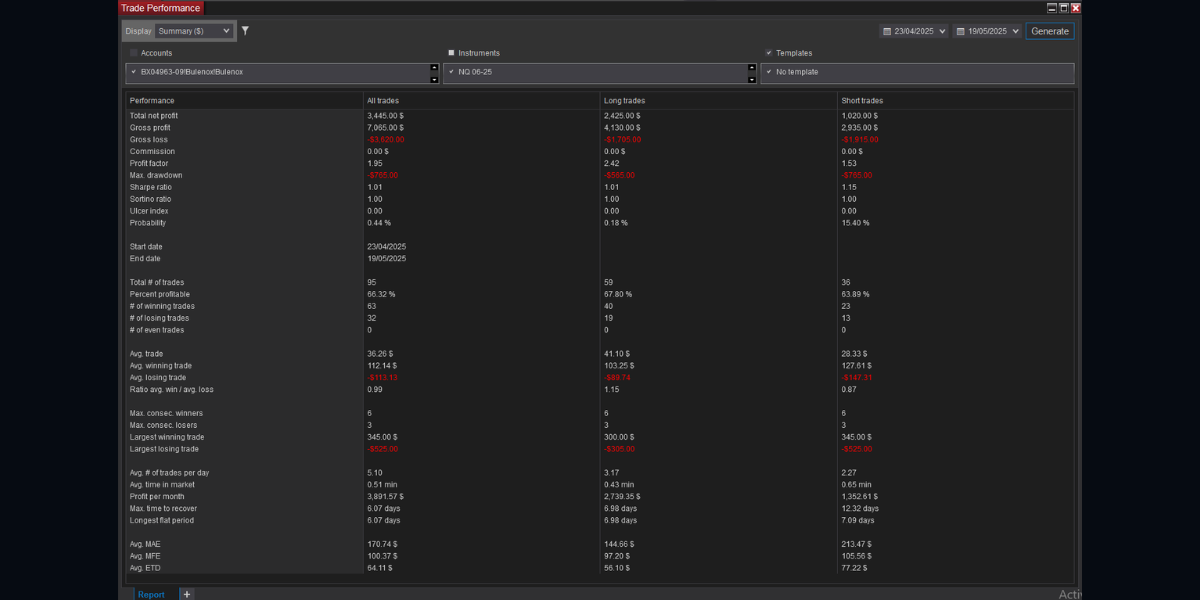Select the Profit factor row label
This screenshot has height=600, width=1200.
tap(150, 163)
